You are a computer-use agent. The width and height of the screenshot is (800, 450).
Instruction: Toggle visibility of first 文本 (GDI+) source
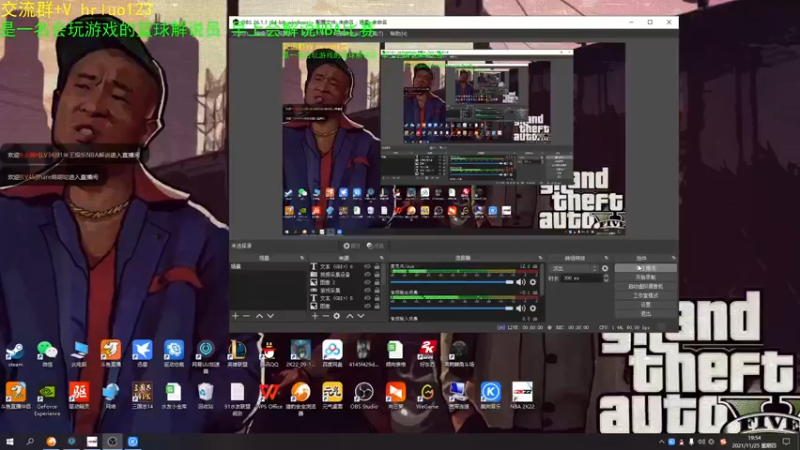367,266
